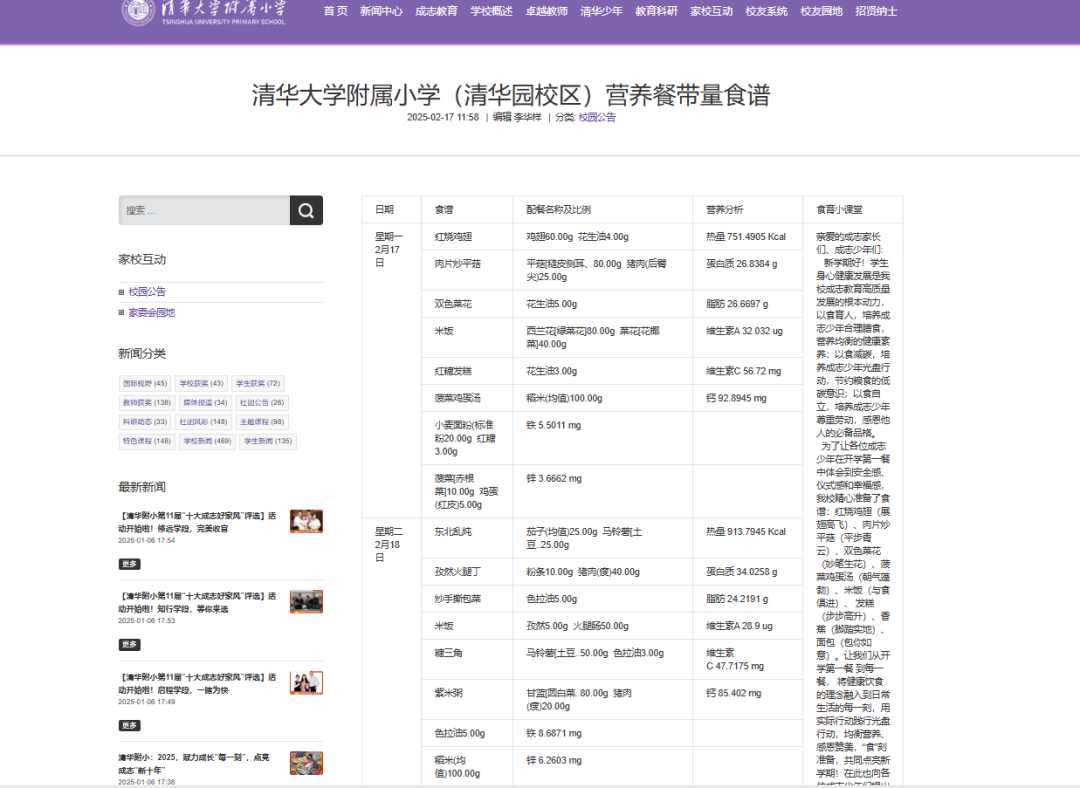Image resolution: width=1080 pixels, height=788 pixels.
Task: Click the 营养分析 column header
Action: pos(747,209)
